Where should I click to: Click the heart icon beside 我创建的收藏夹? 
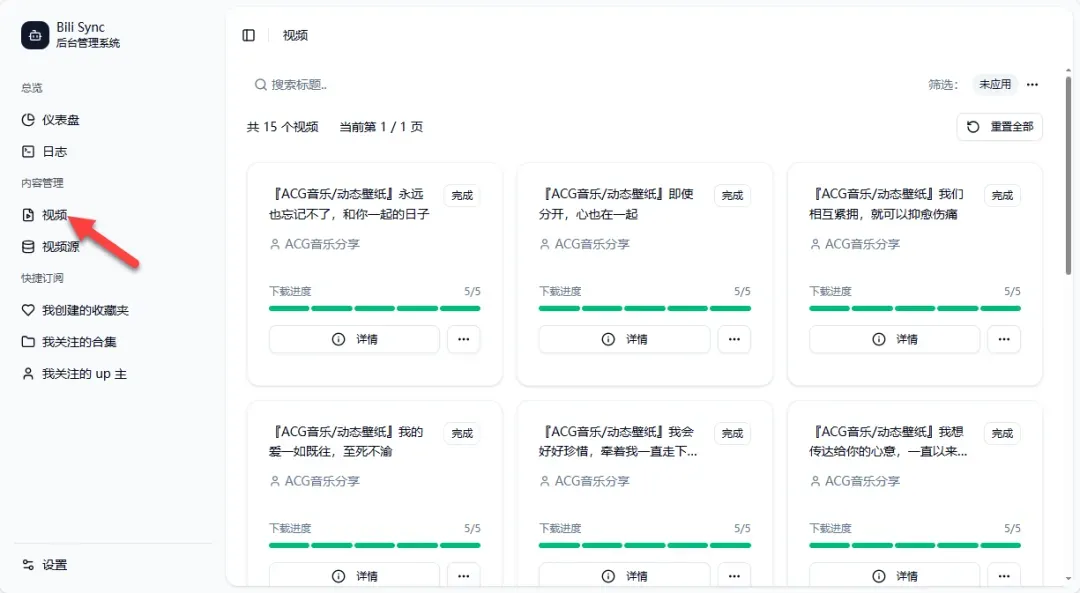click(x=28, y=310)
